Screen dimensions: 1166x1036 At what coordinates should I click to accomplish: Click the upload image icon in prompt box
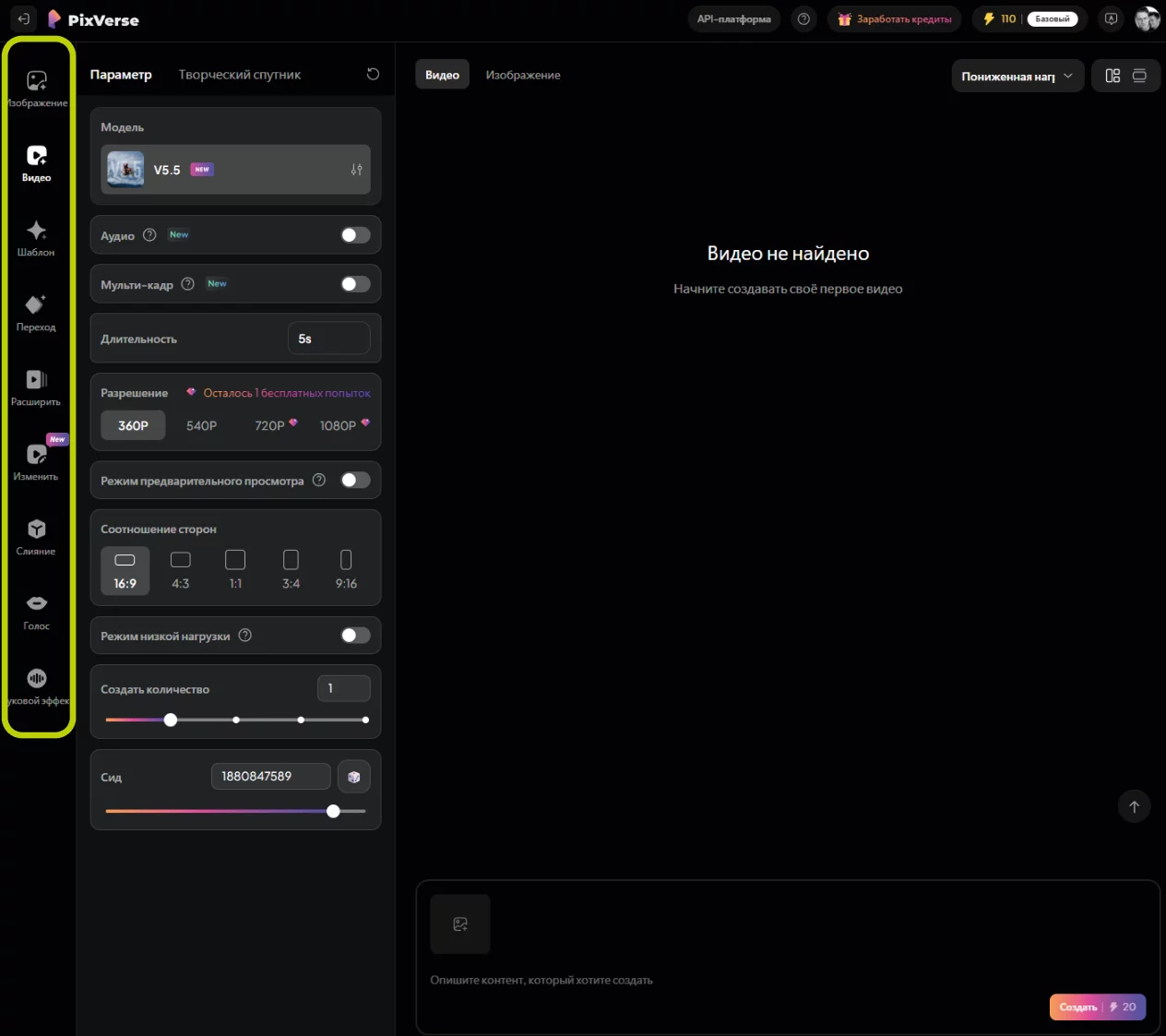(459, 923)
